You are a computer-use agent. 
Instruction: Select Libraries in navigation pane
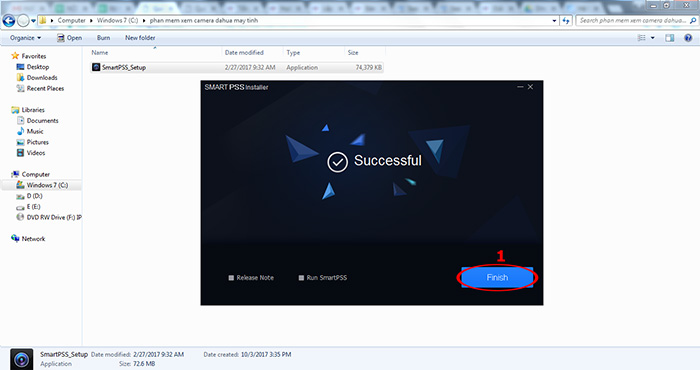pyautogui.click(x=33, y=110)
